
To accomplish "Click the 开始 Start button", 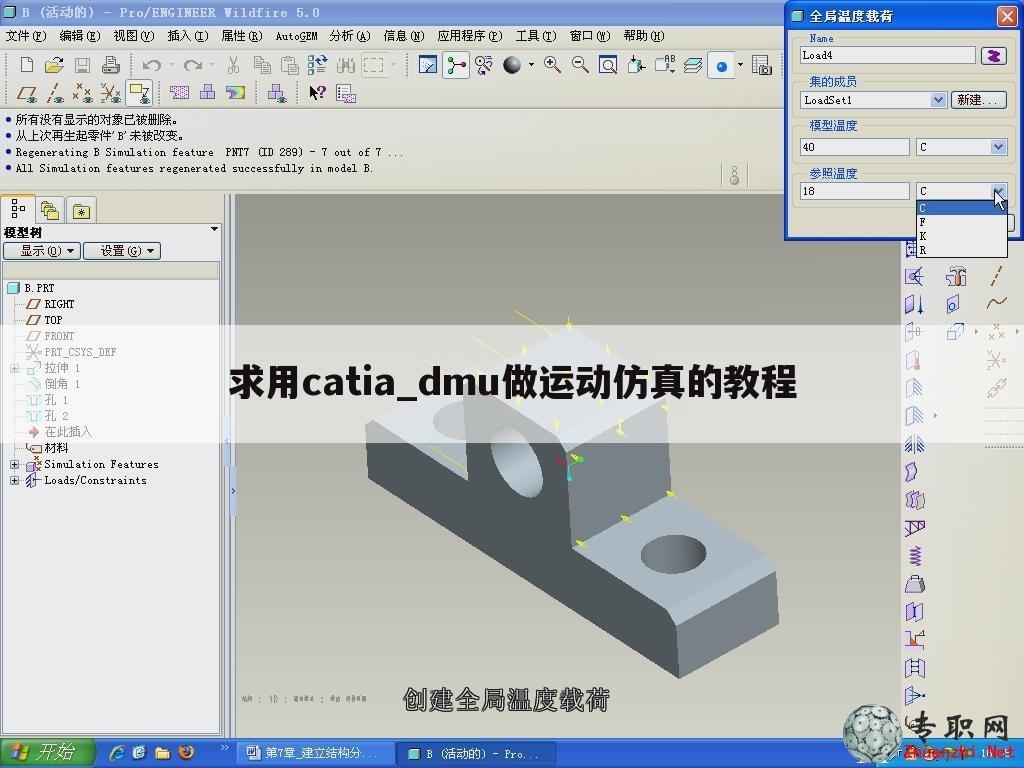I will point(48,753).
